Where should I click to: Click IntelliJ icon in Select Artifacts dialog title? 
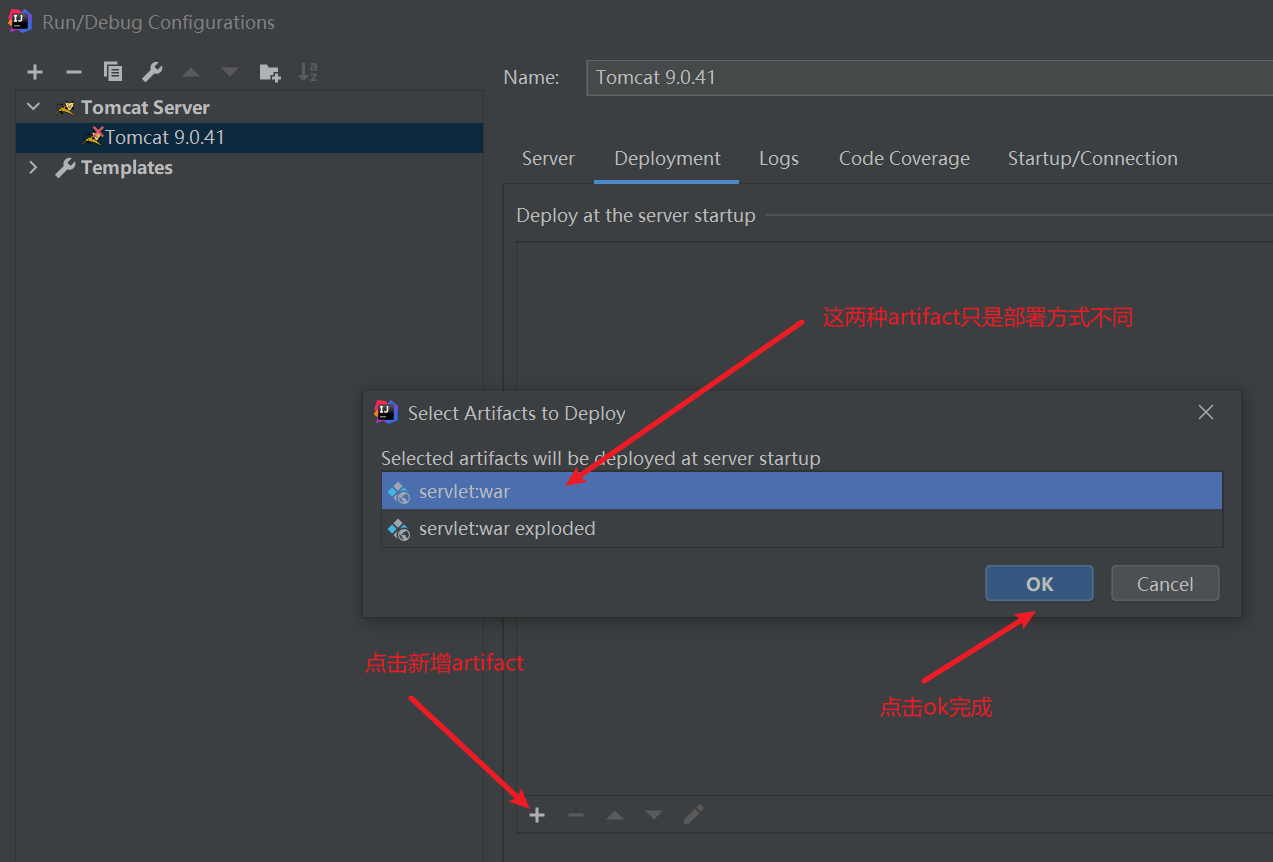tap(386, 412)
